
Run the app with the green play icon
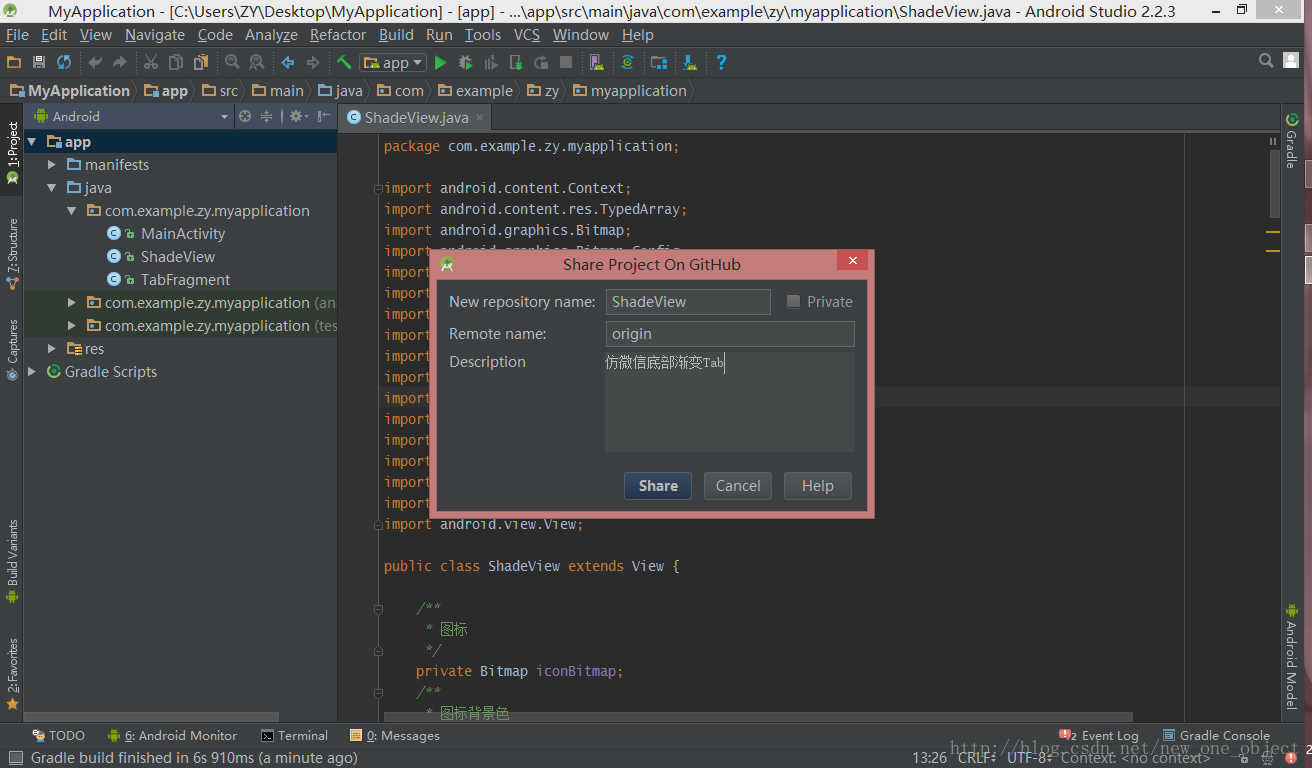tap(440, 62)
